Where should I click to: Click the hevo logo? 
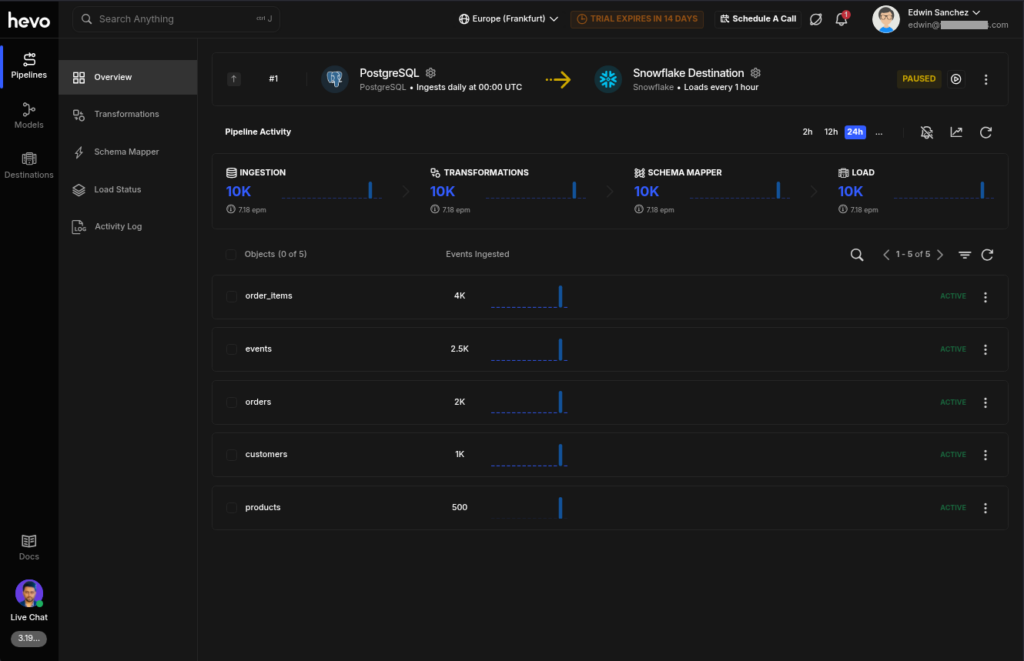(x=29, y=21)
